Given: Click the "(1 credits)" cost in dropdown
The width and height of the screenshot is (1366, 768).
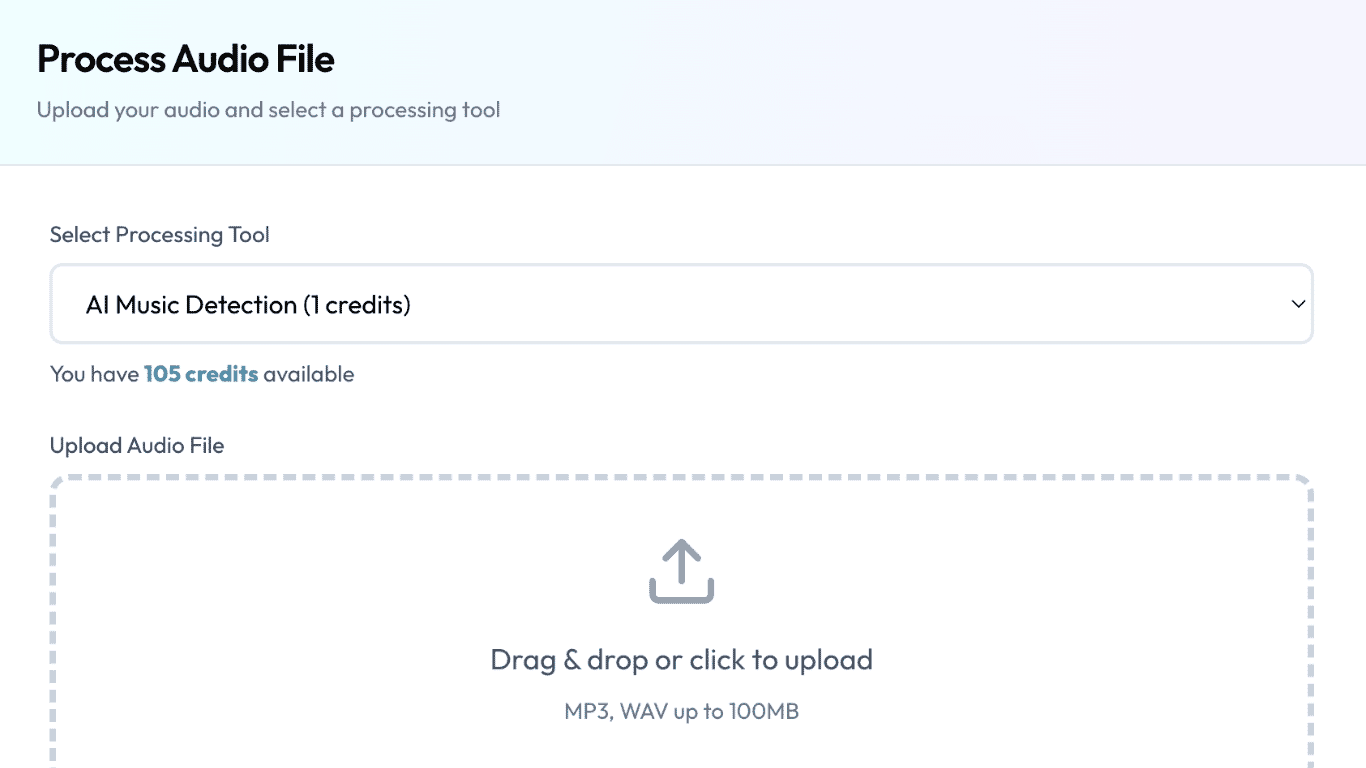Looking at the screenshot, I should (357, 305).
